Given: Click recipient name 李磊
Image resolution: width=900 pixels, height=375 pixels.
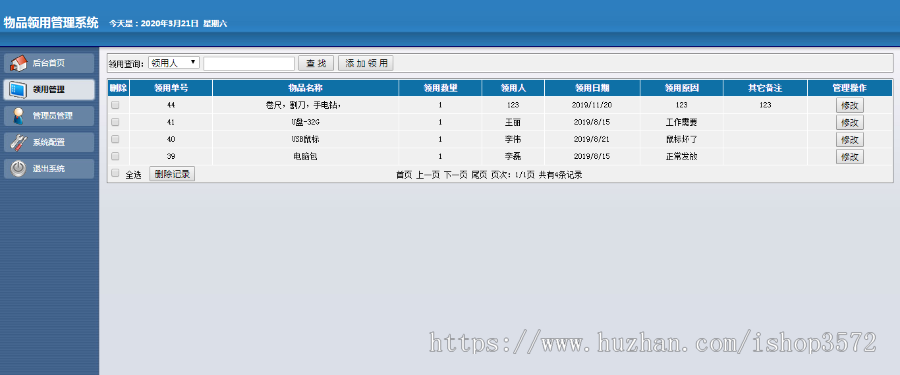Looking at the screenshot, I should point(513,156).
